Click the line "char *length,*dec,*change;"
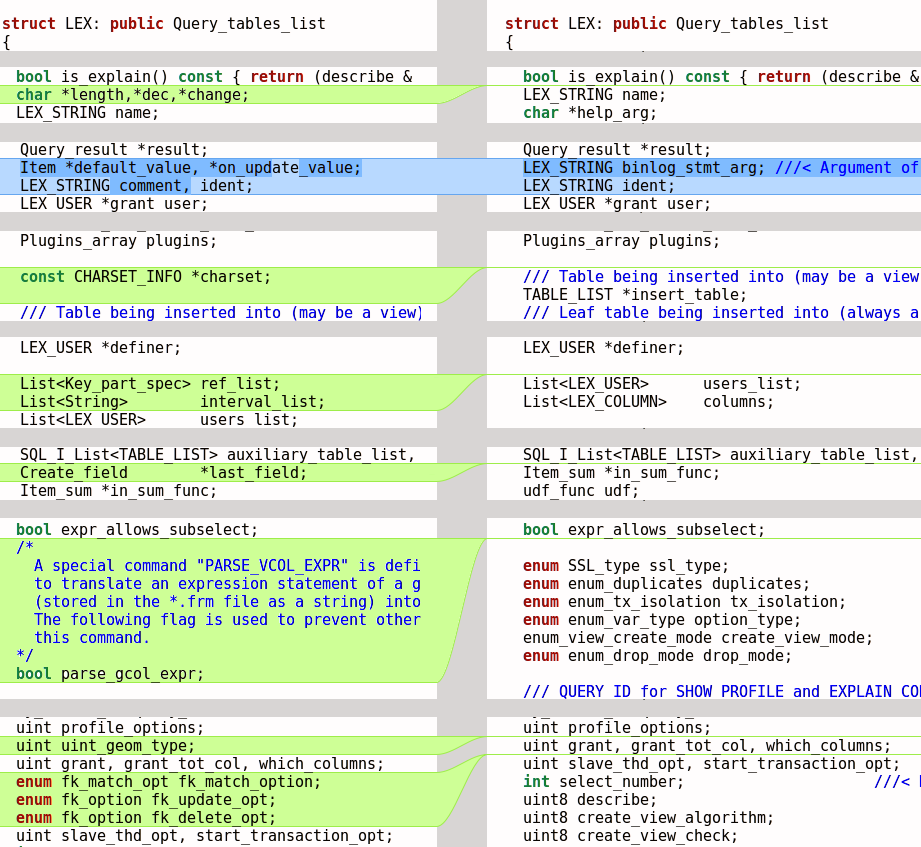Image resolution: width=921 pixels, height=847 pixels. [132, 95]
